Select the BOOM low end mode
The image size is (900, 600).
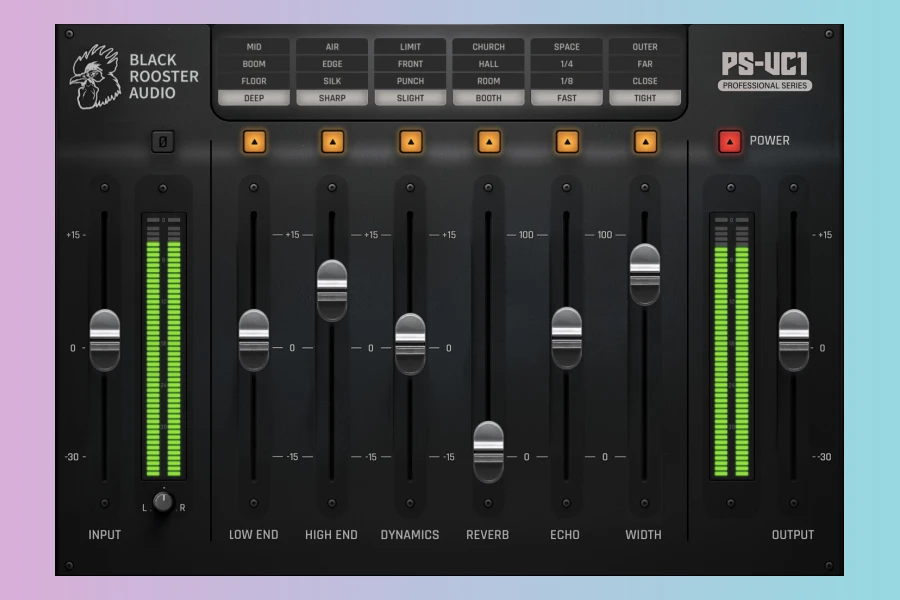254,64
